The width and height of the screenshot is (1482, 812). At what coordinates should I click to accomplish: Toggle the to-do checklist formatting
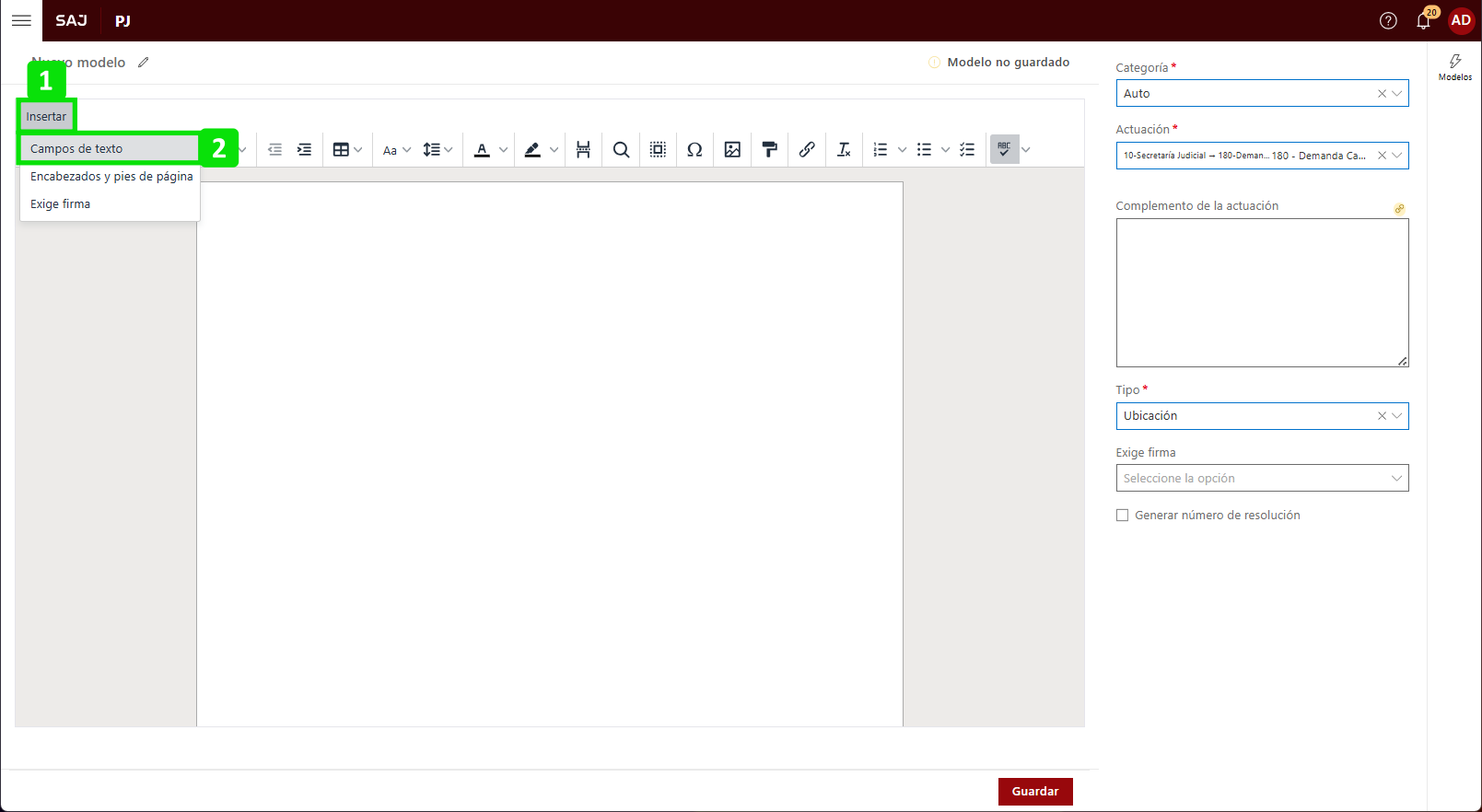coord(967,150)
